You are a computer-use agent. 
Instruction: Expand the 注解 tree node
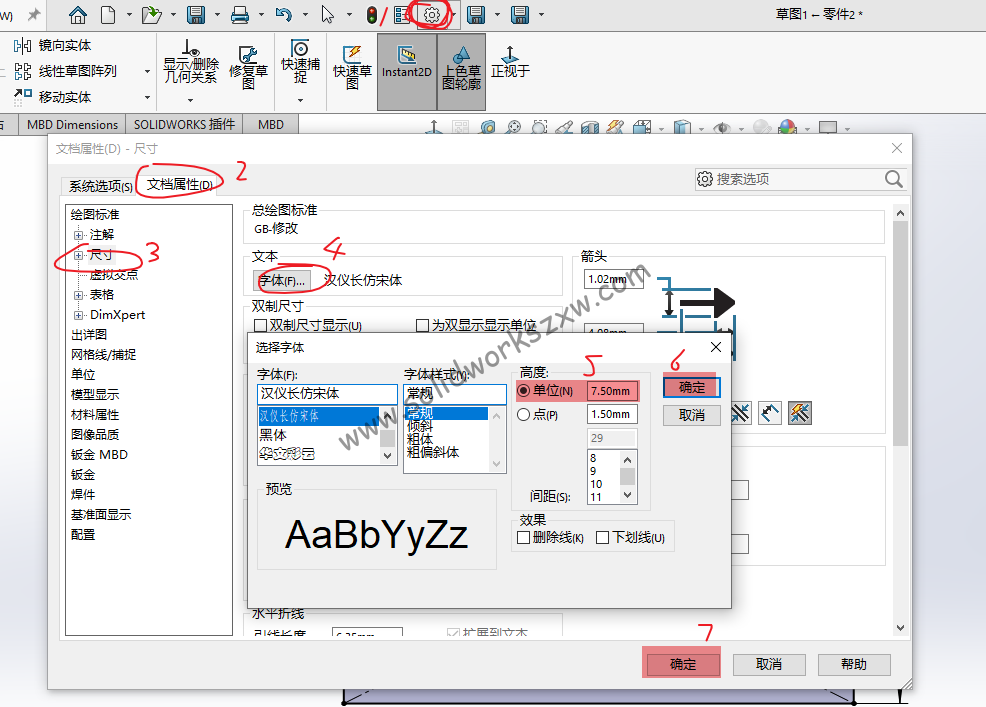[x=80, y=234]
